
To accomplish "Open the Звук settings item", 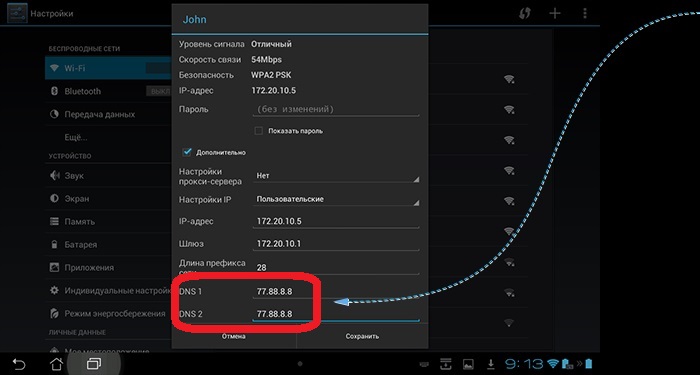I will pos(108,176).
